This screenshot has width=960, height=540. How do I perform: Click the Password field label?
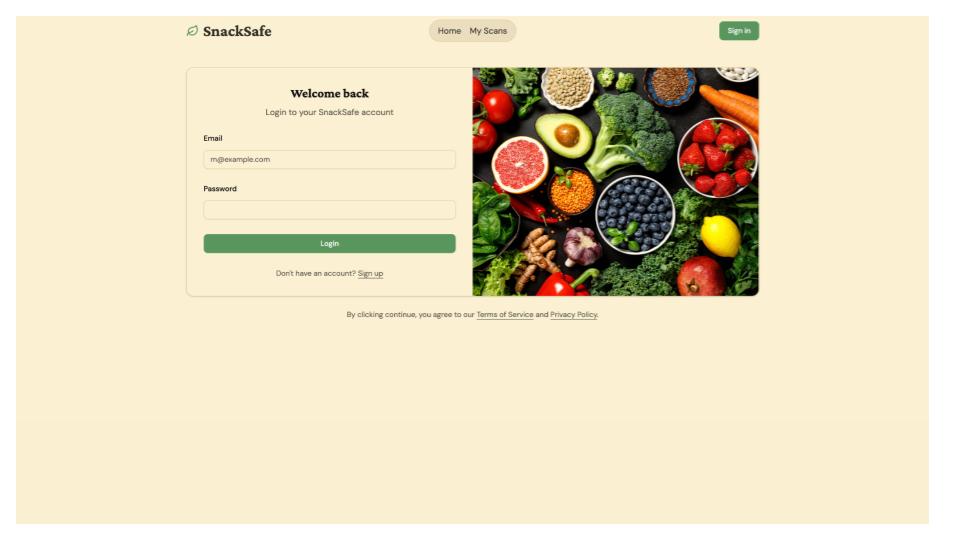click(220, 189)
